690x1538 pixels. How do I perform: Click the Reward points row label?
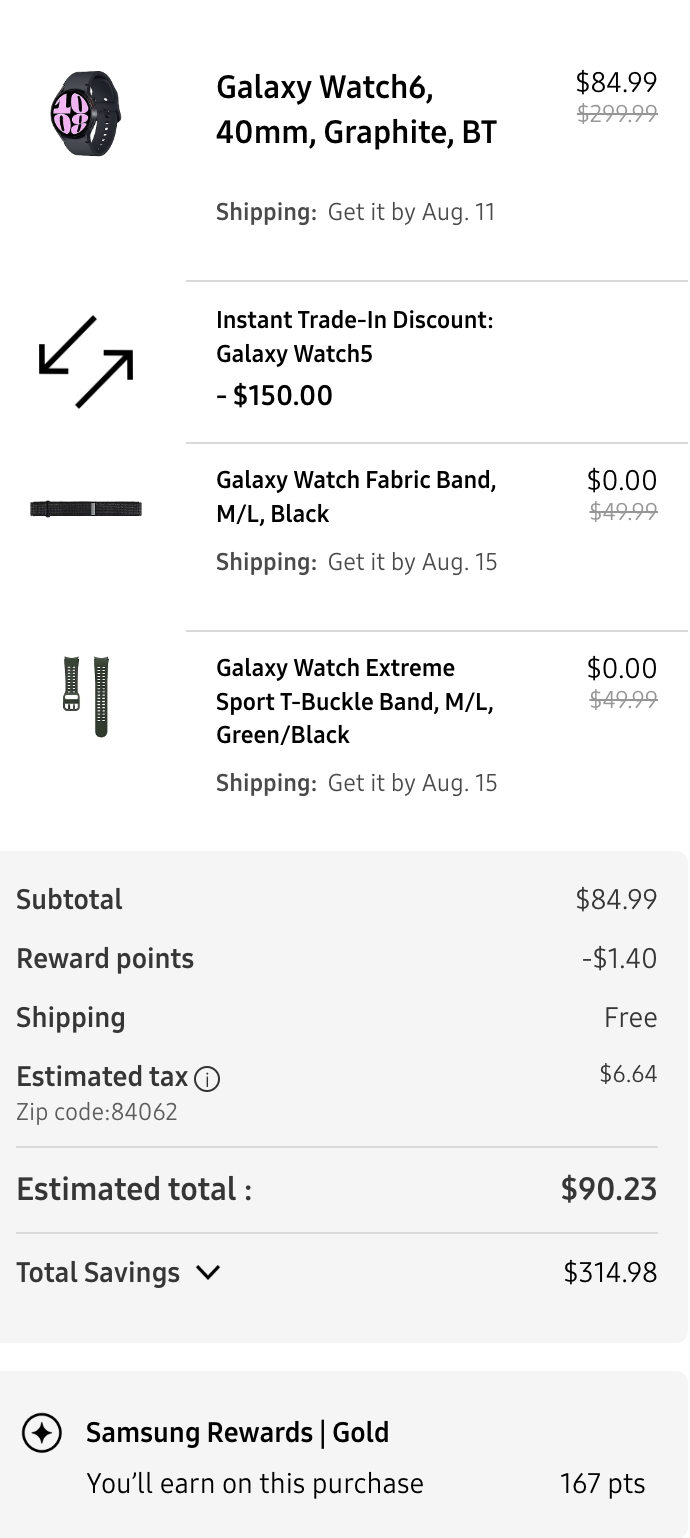(105, 958)
